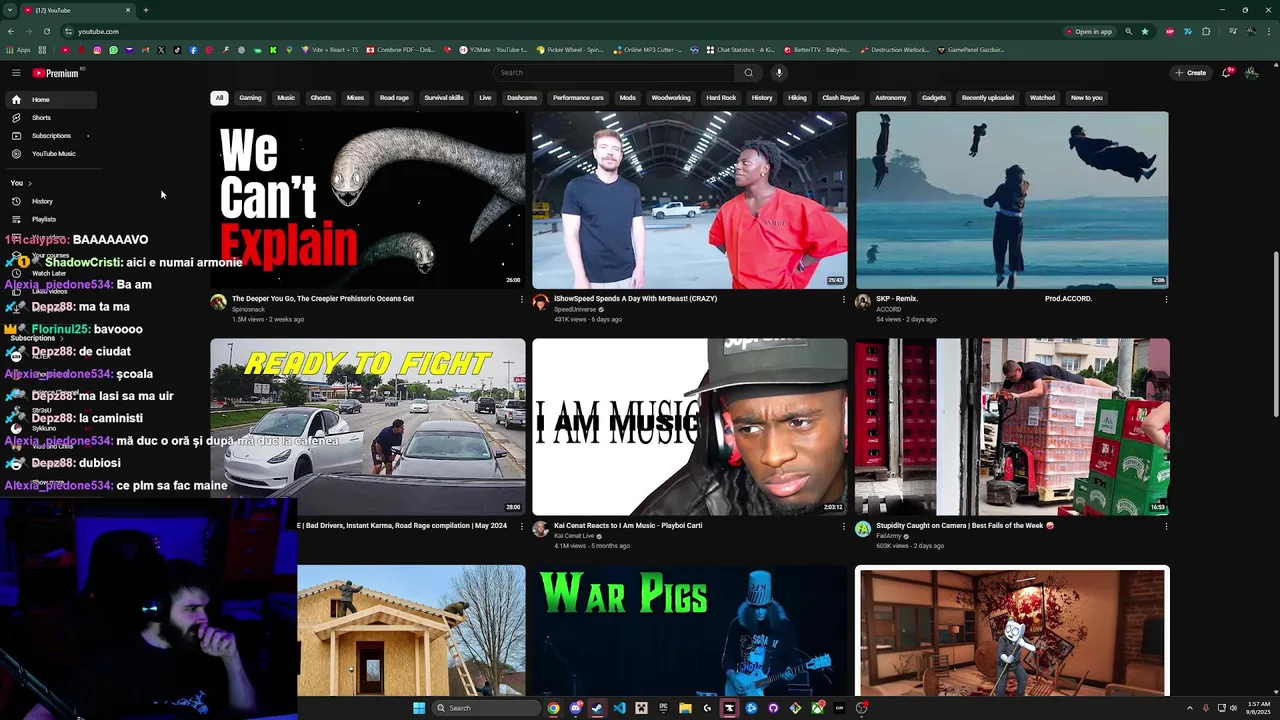Screen dimensions: 1280x720
Task: Open more options for SKP - Remix video
Action: (x=1165, y=299)
